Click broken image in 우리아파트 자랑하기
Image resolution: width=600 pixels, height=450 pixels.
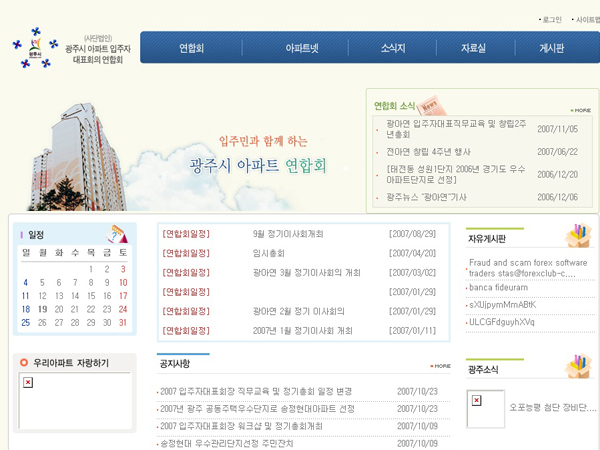[x=28, y=383]
